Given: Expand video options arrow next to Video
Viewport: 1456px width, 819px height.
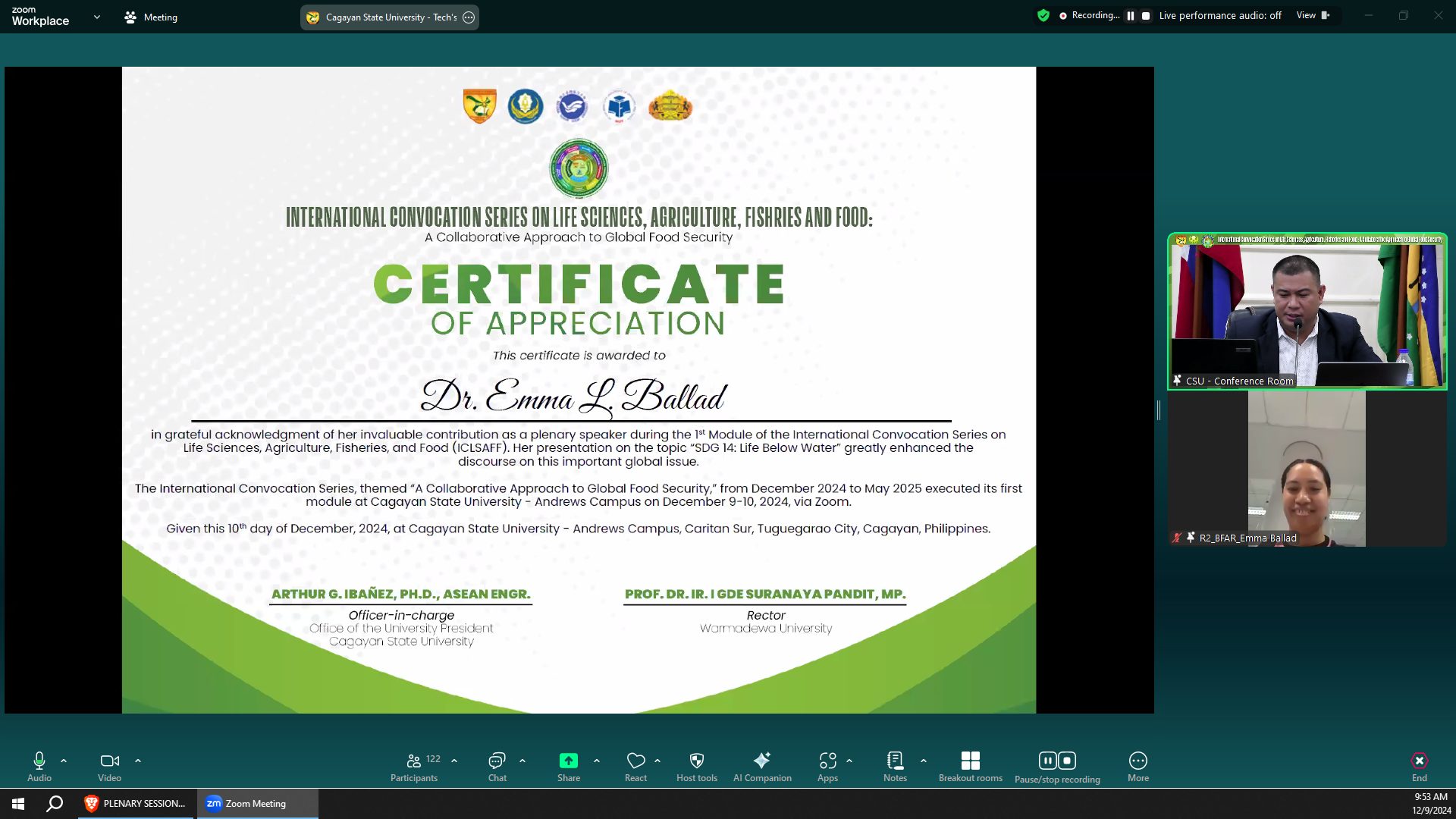Looking at the screenshot, I should [x=138, y=761].
